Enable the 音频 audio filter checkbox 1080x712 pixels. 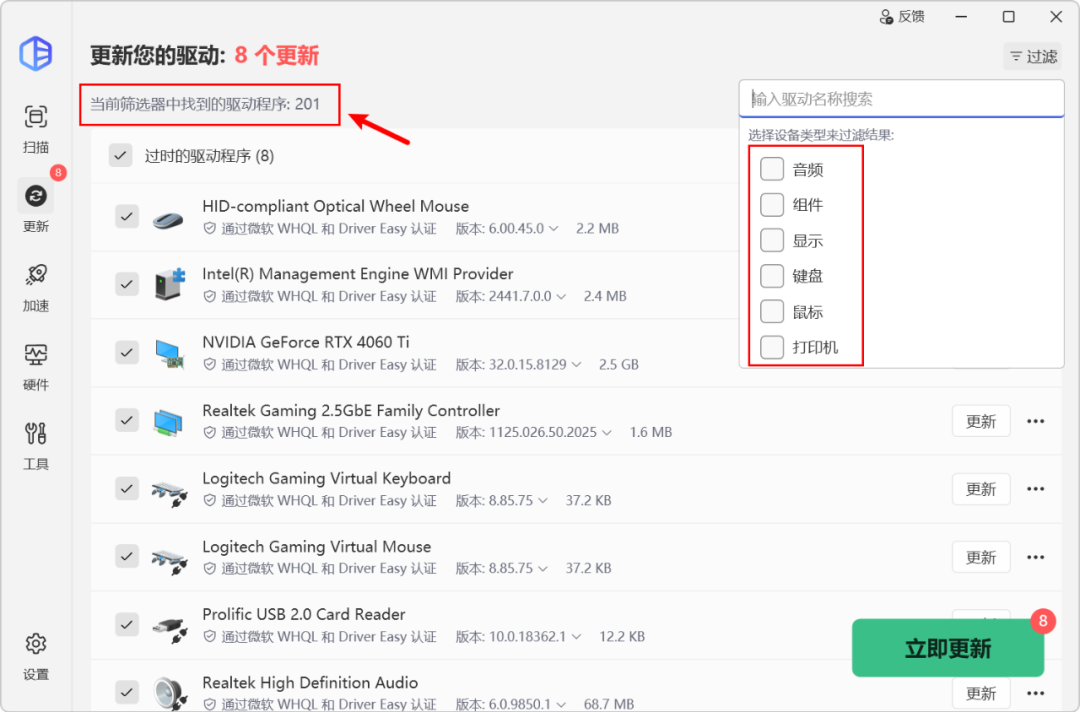point(771,169)
